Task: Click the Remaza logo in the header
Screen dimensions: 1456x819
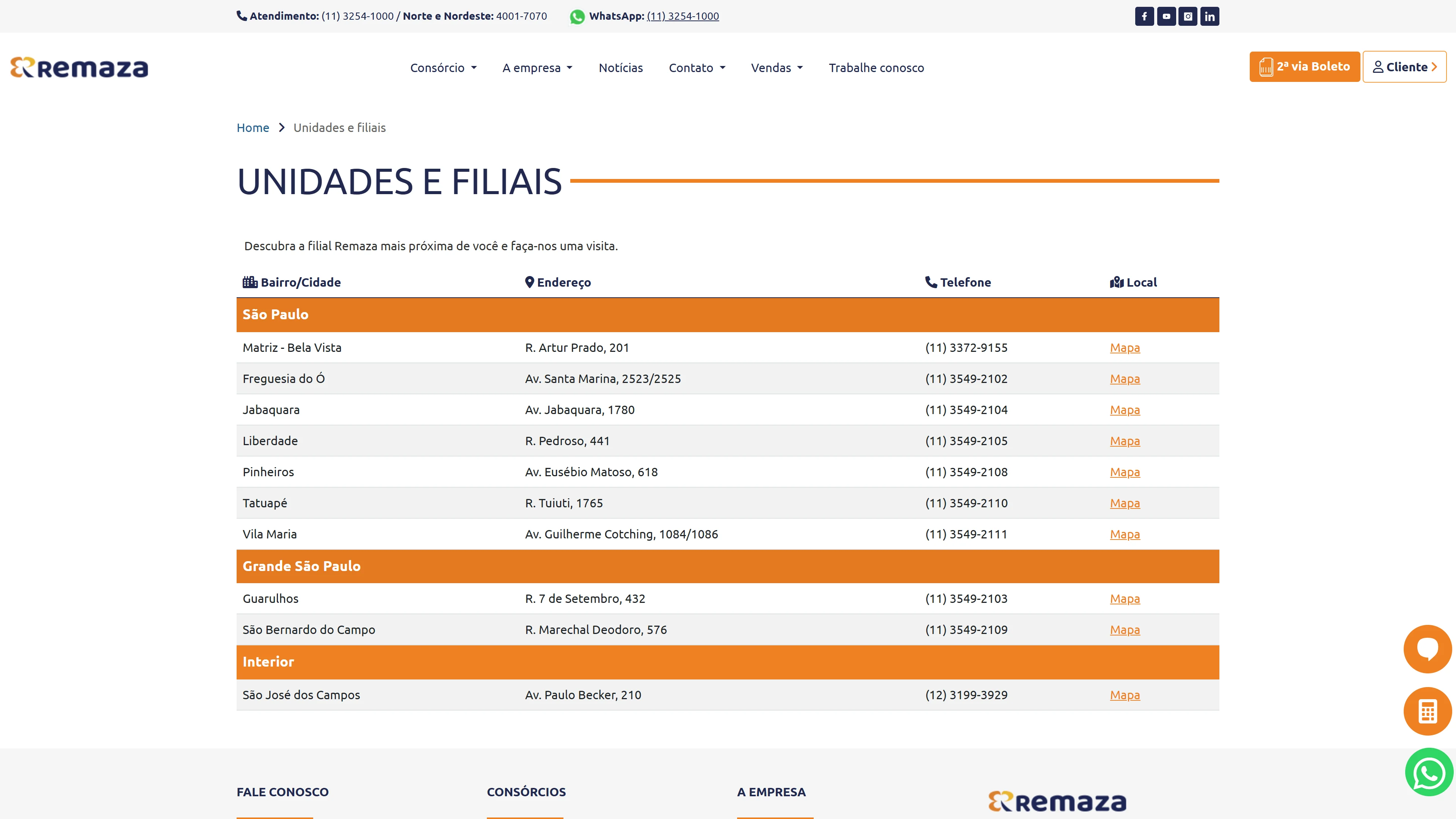Action: click(79, 67)
